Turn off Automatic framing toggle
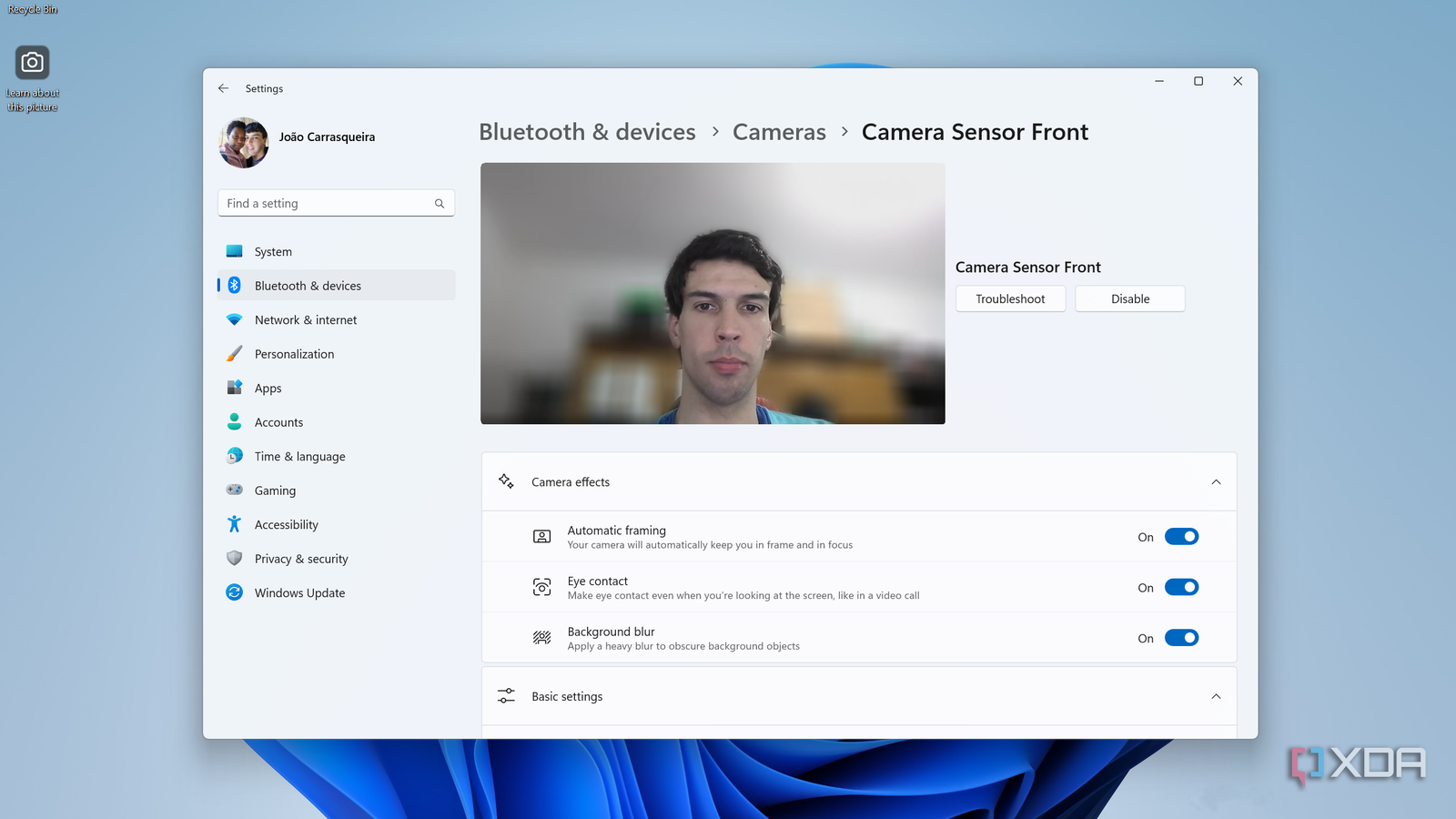Image resolution: width=1456 pixels, height=819 pixels. (x=1181, y=537)
